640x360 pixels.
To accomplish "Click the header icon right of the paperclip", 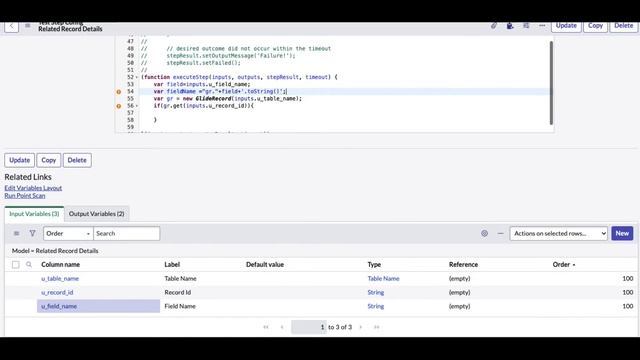I will point(510,26).
